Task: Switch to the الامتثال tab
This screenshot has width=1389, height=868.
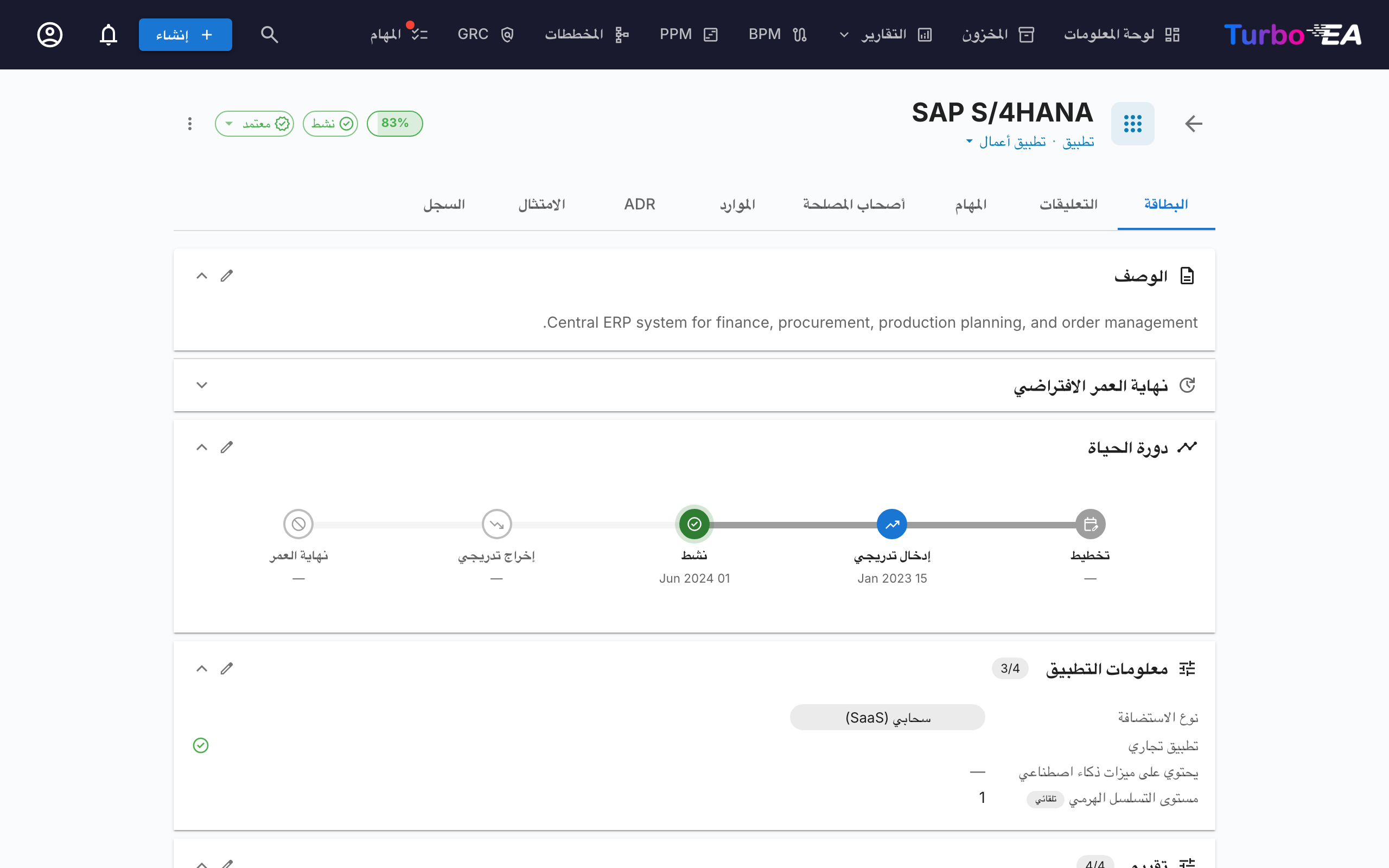Action: pos(542,205)
